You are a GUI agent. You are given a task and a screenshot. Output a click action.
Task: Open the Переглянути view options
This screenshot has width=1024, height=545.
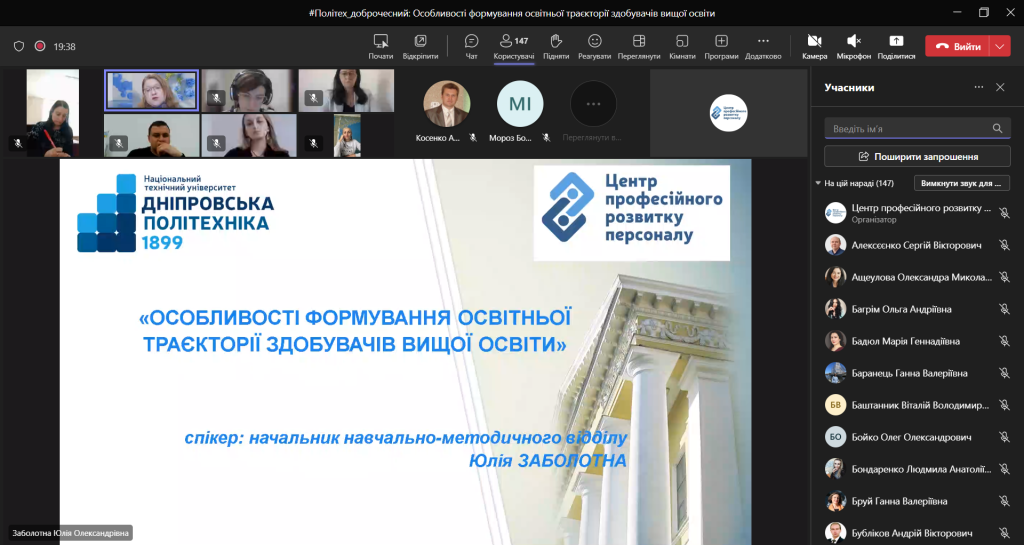tap(639, 46)
